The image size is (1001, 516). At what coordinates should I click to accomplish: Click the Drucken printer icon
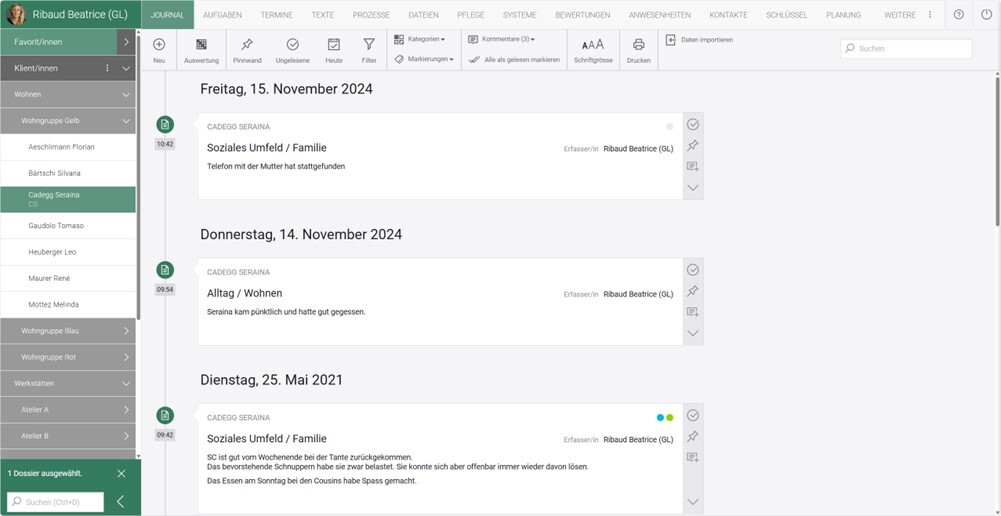coord(638,45)
